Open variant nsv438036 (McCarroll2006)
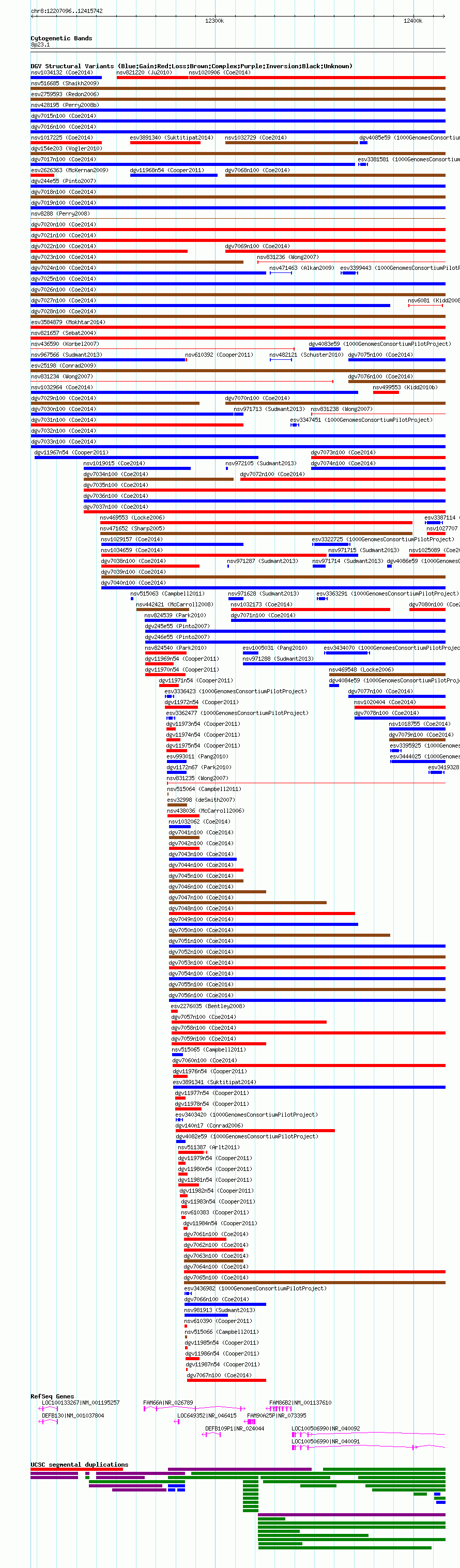The width and height of the screenshot is (460, 1568). (206, 811)
